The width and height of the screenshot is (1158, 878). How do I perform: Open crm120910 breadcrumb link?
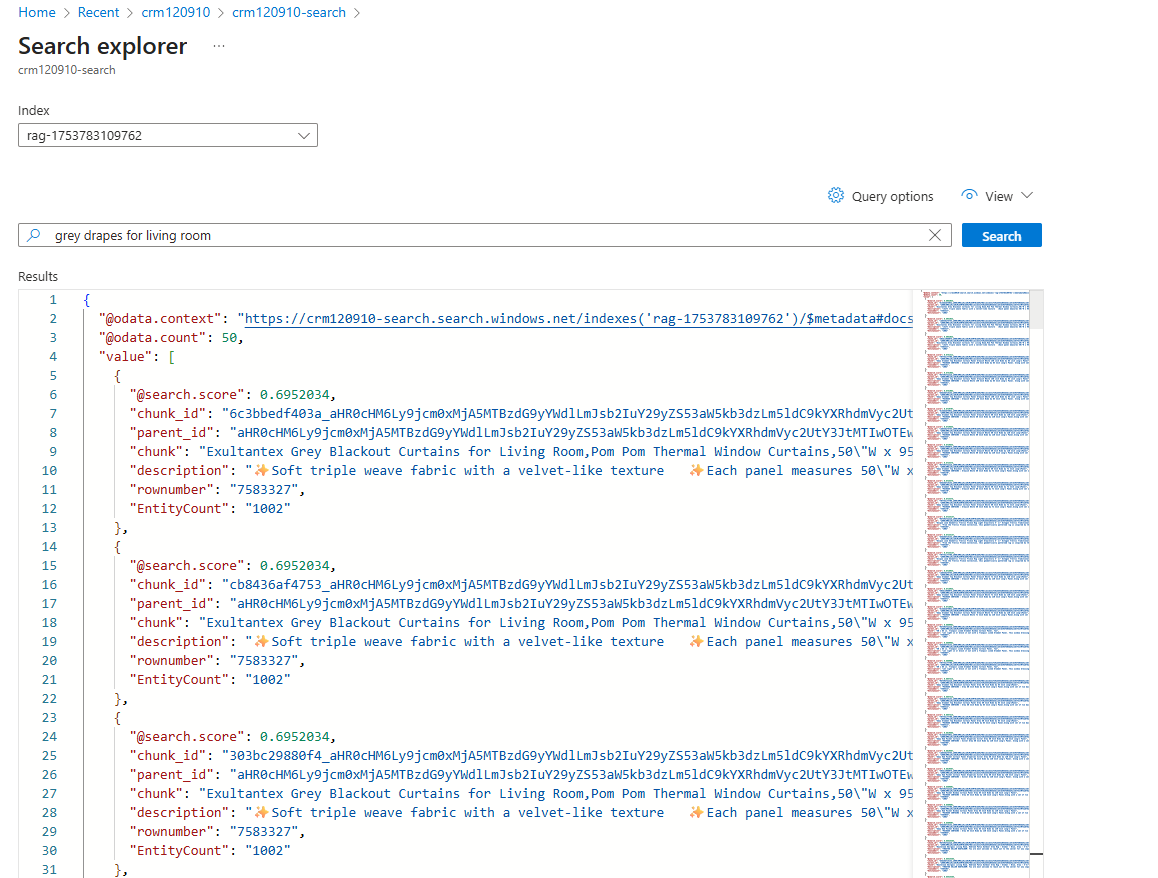tap(176, 13)
